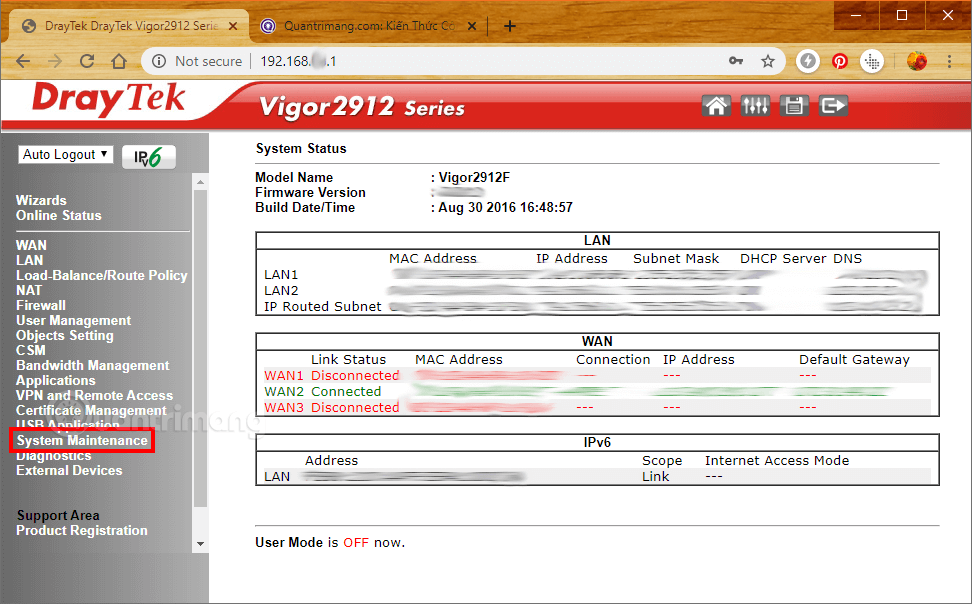The width and height of the screenshot is (972, 604).
Task: Open Load-Balance/Route Policy menu
Action: 102,275
